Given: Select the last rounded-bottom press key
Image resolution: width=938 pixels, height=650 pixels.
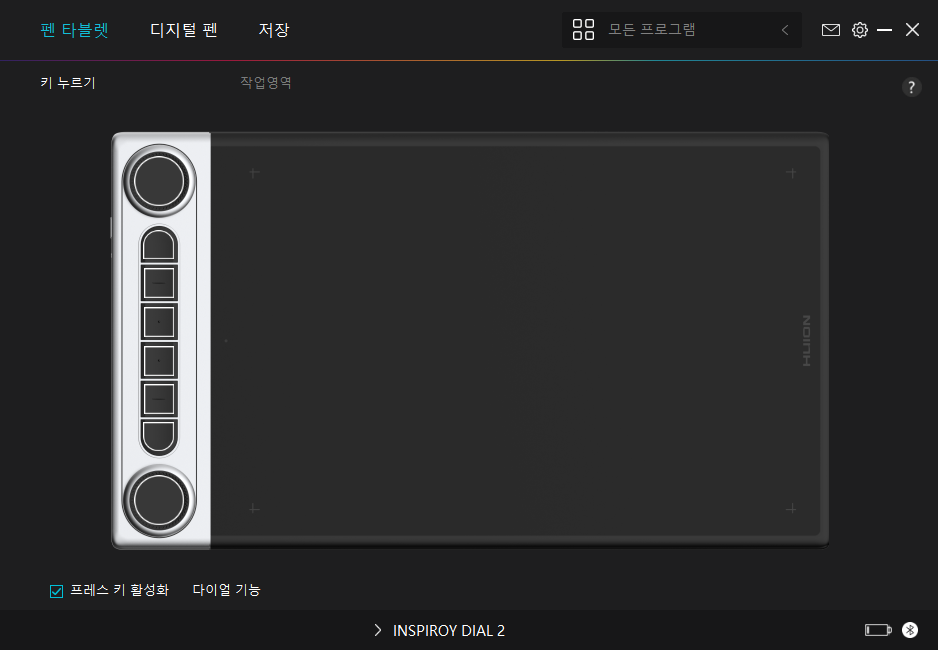Looking at the screenshot, I should point(159,436).
